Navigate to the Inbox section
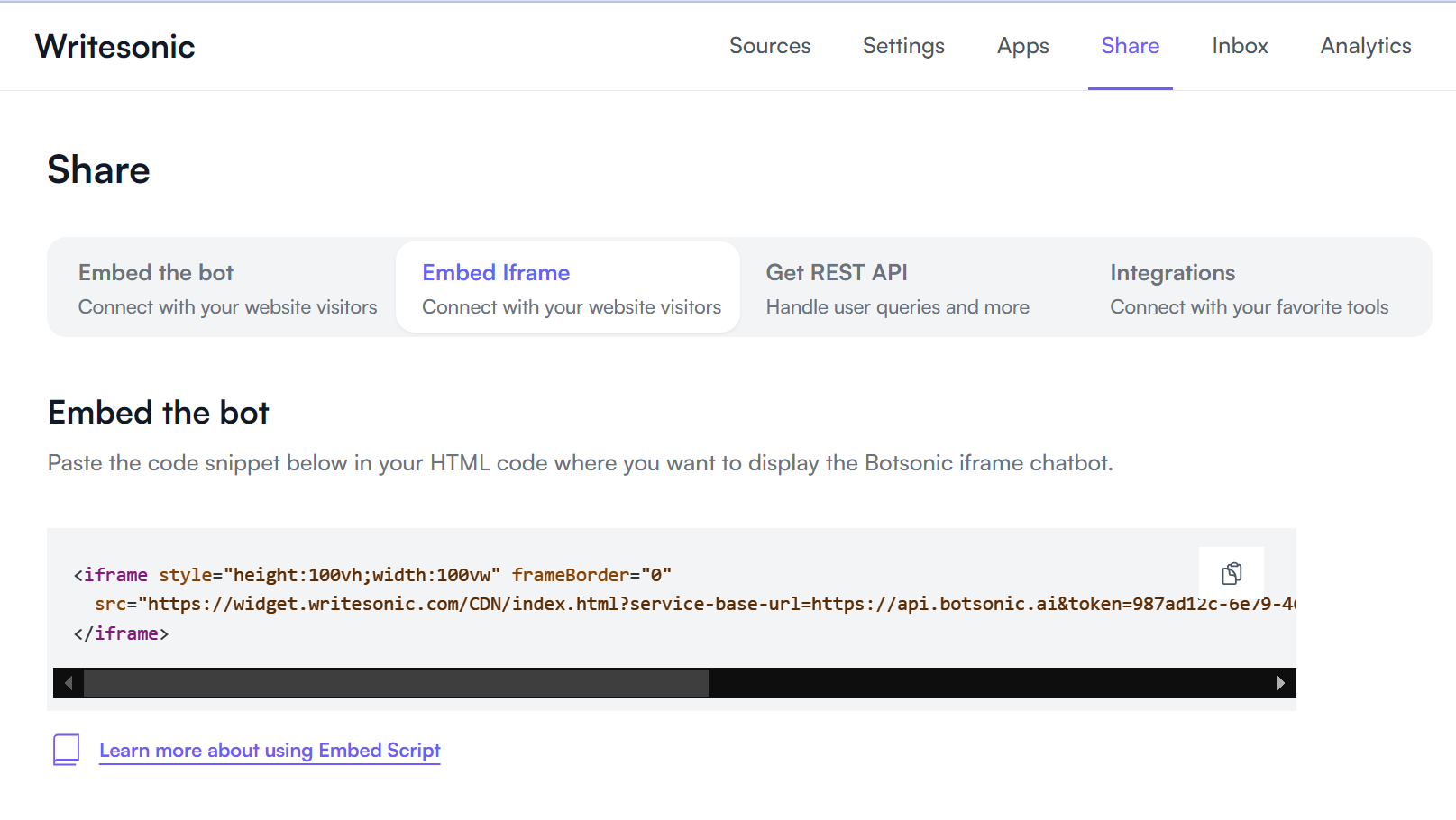The image size is (1456, 820). pos(1240,46)
